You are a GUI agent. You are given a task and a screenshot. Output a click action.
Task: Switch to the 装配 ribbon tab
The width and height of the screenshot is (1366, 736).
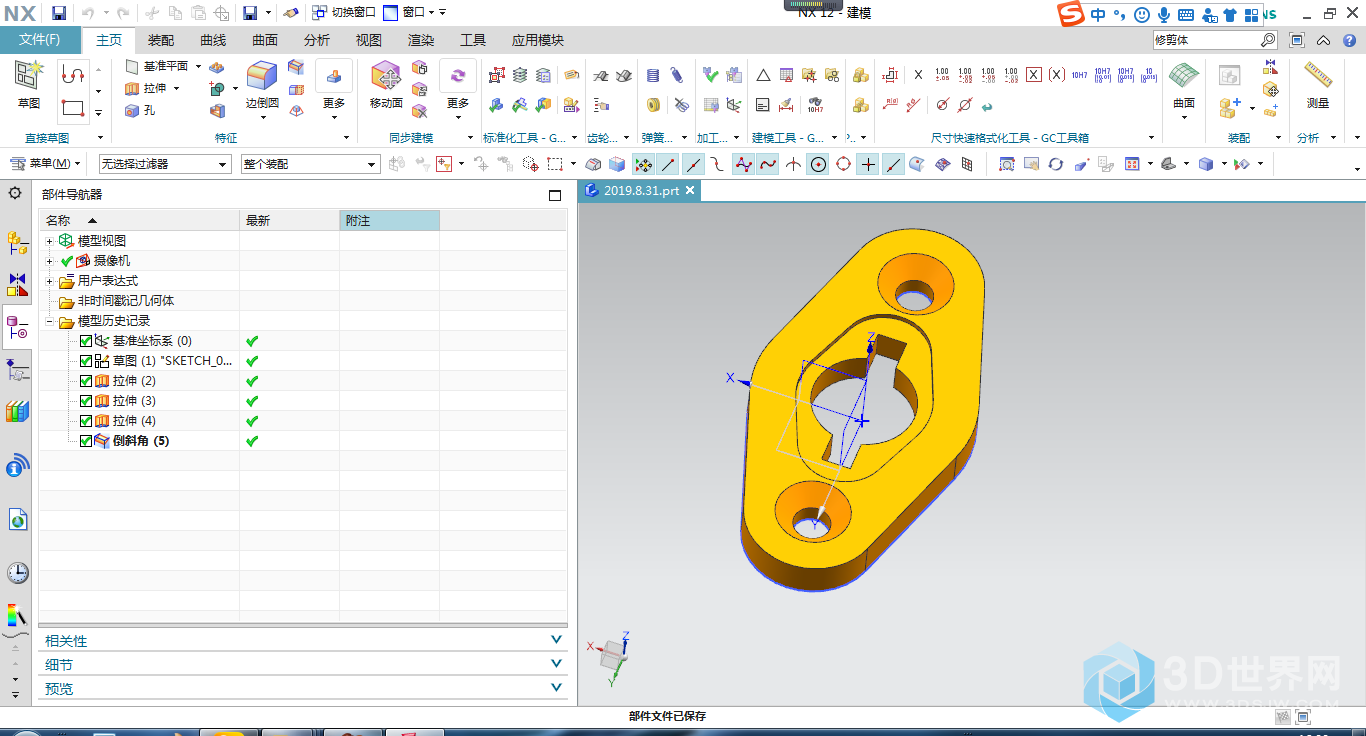click(160, 40)
